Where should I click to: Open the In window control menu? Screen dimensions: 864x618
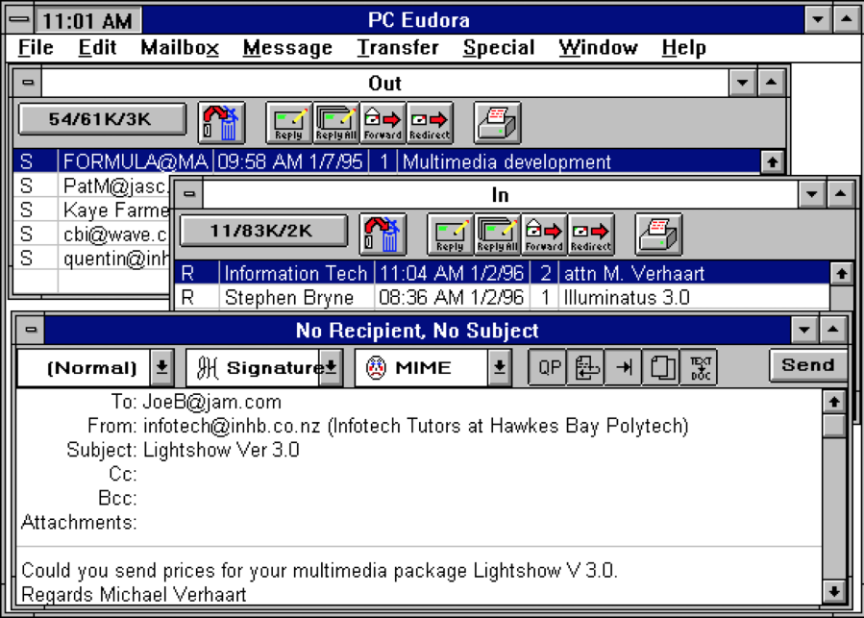[189, 194]
